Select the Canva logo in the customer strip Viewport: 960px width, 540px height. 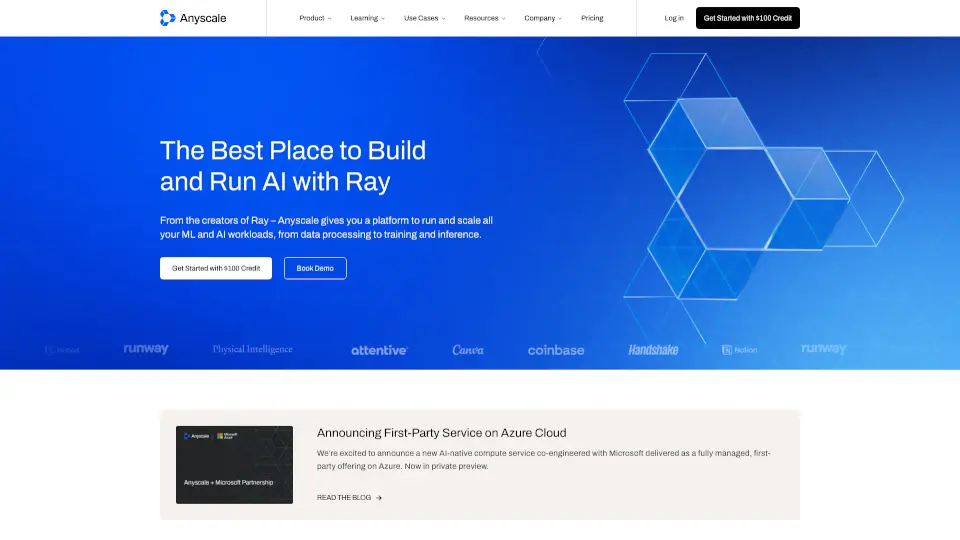click(x=468, y=350)
